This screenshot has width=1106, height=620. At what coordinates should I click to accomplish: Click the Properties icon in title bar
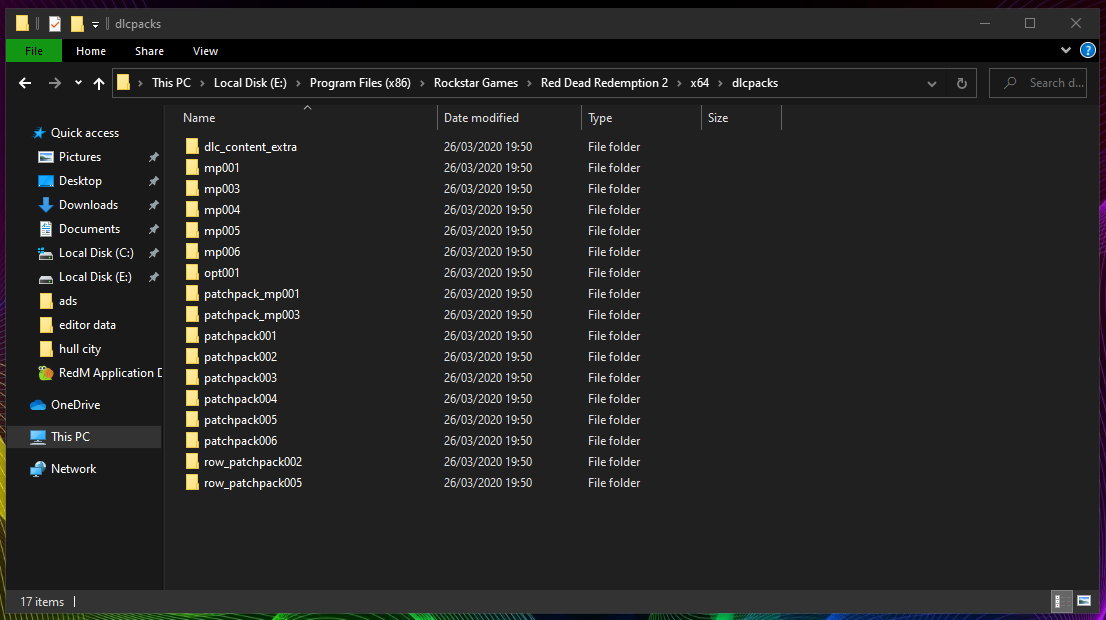[55, 23]
